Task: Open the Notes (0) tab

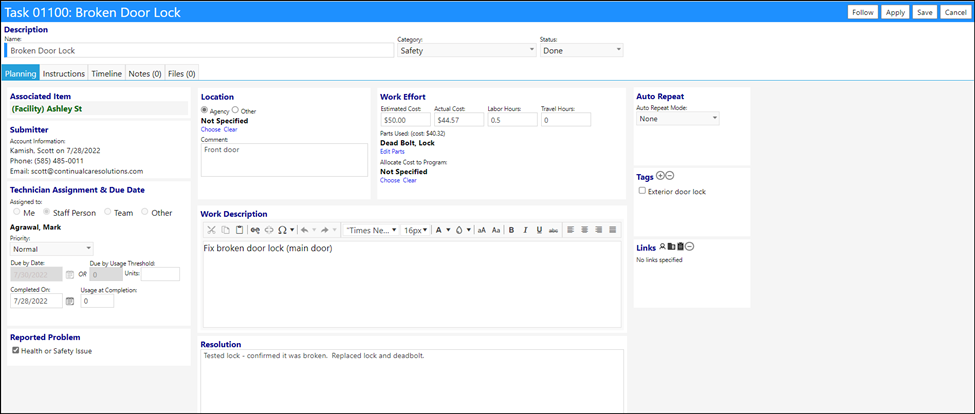Action: 145,73
